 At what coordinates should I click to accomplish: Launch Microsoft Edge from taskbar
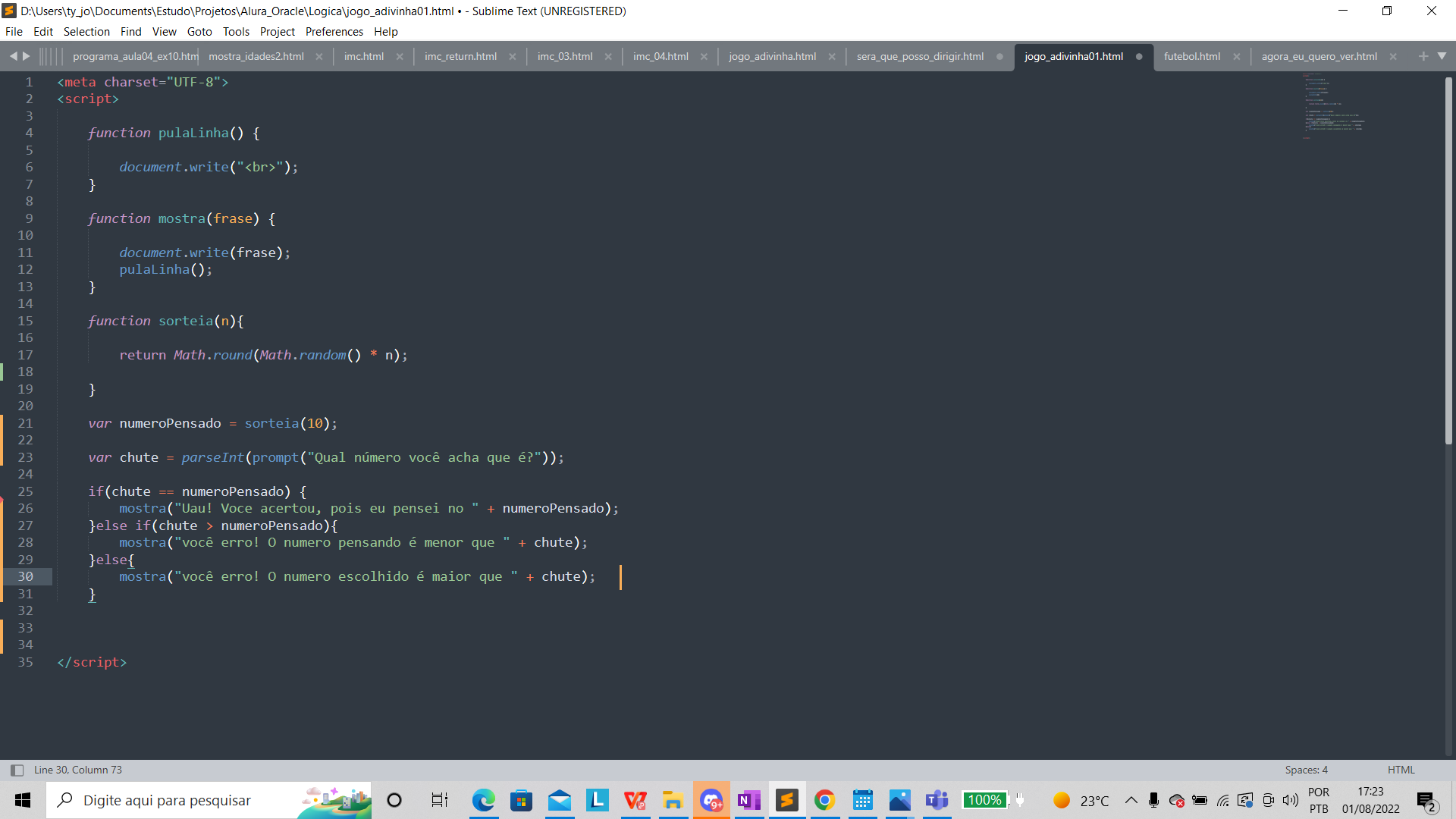click(483, 800)
